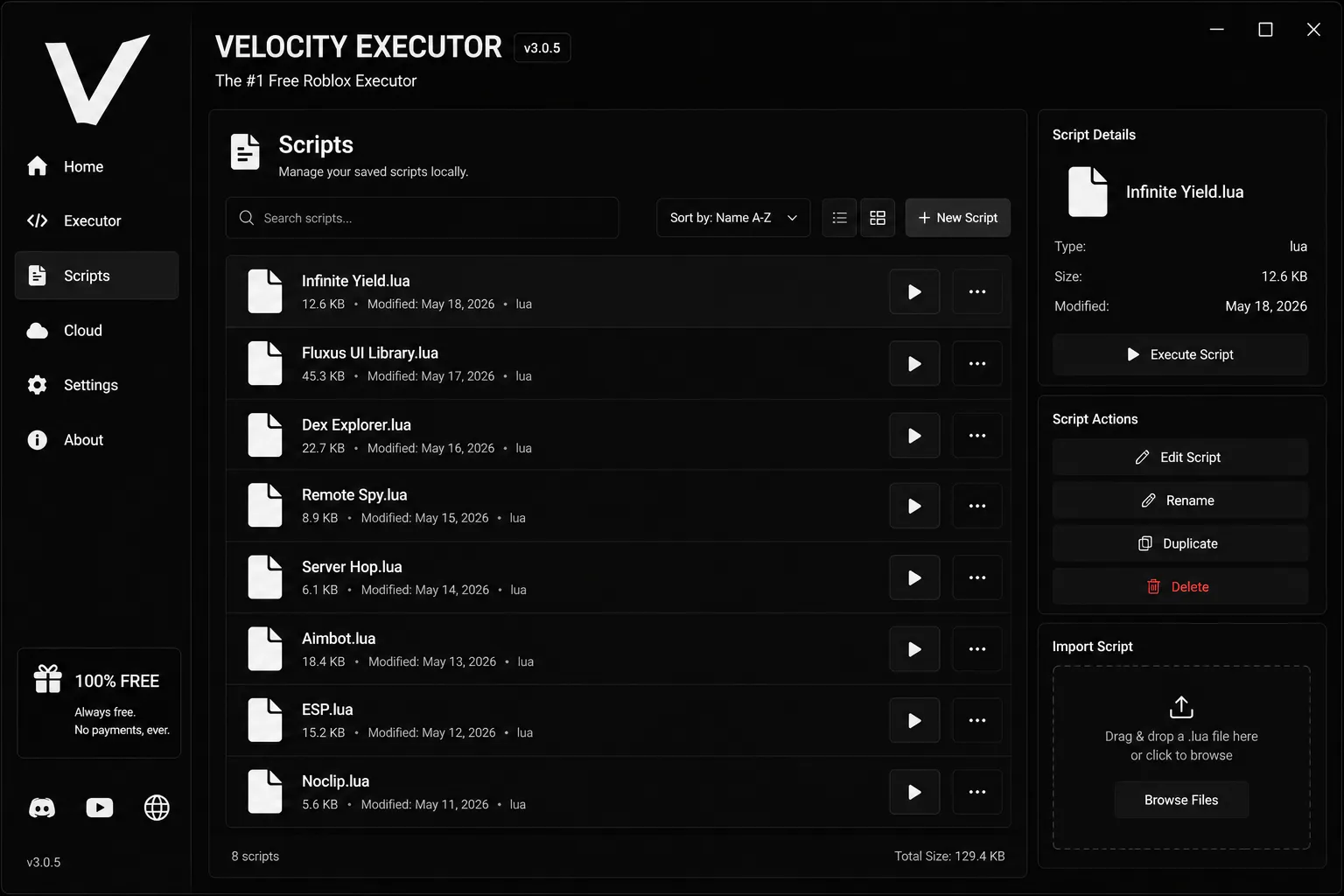Click the drag and drop import area
The width and height of the screenshot is (1344, 896).
click(1181, 758)
